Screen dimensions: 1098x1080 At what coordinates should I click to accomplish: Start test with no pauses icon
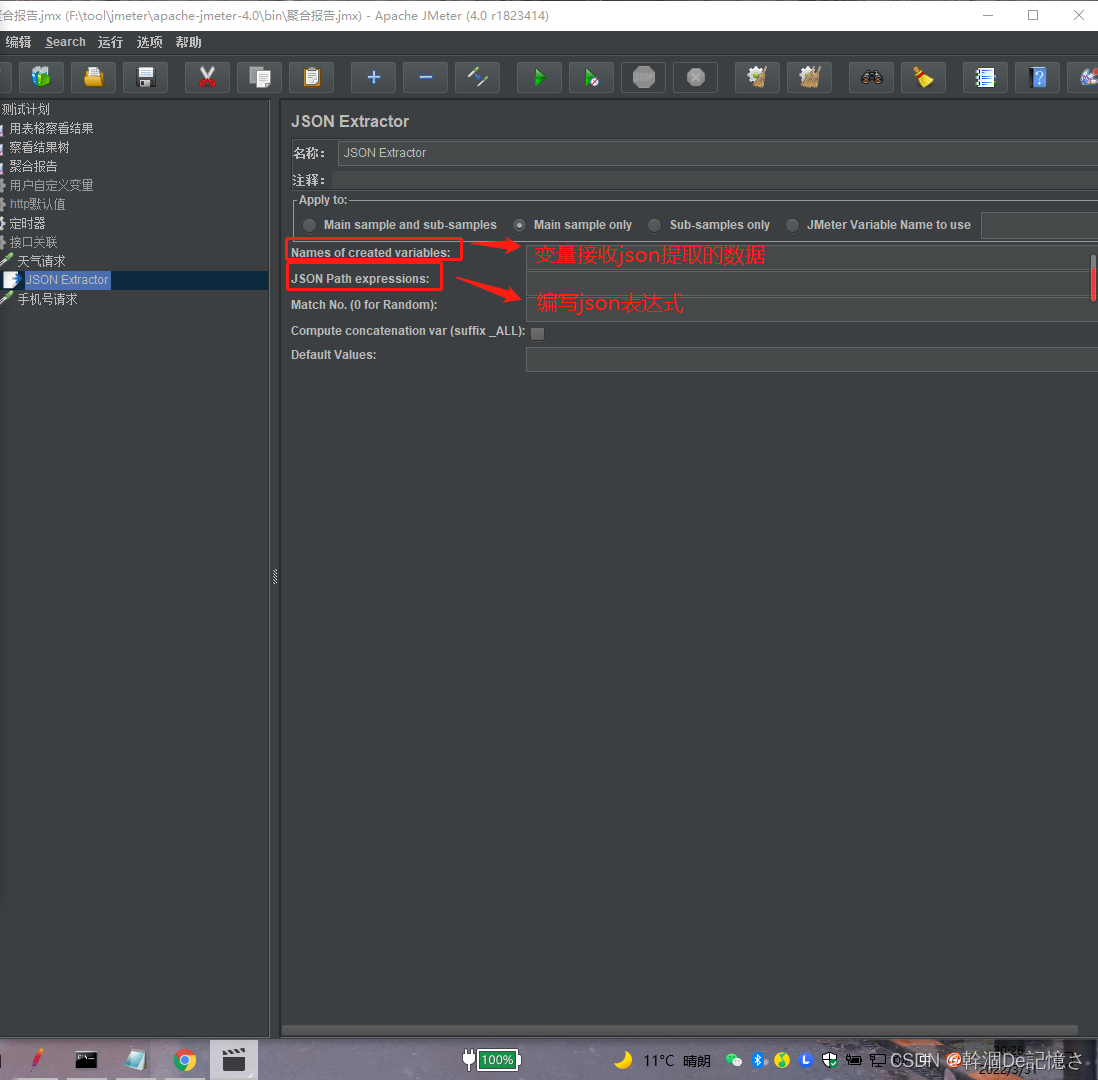(592, 77)
